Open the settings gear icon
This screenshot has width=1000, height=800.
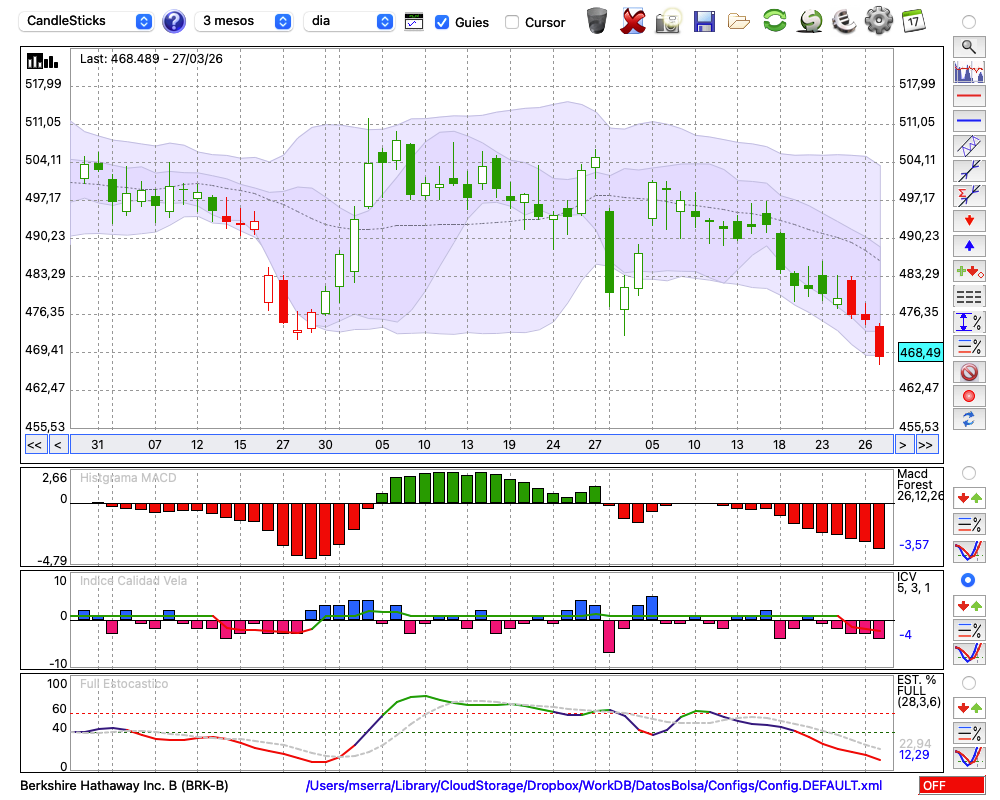pos(878,21)
